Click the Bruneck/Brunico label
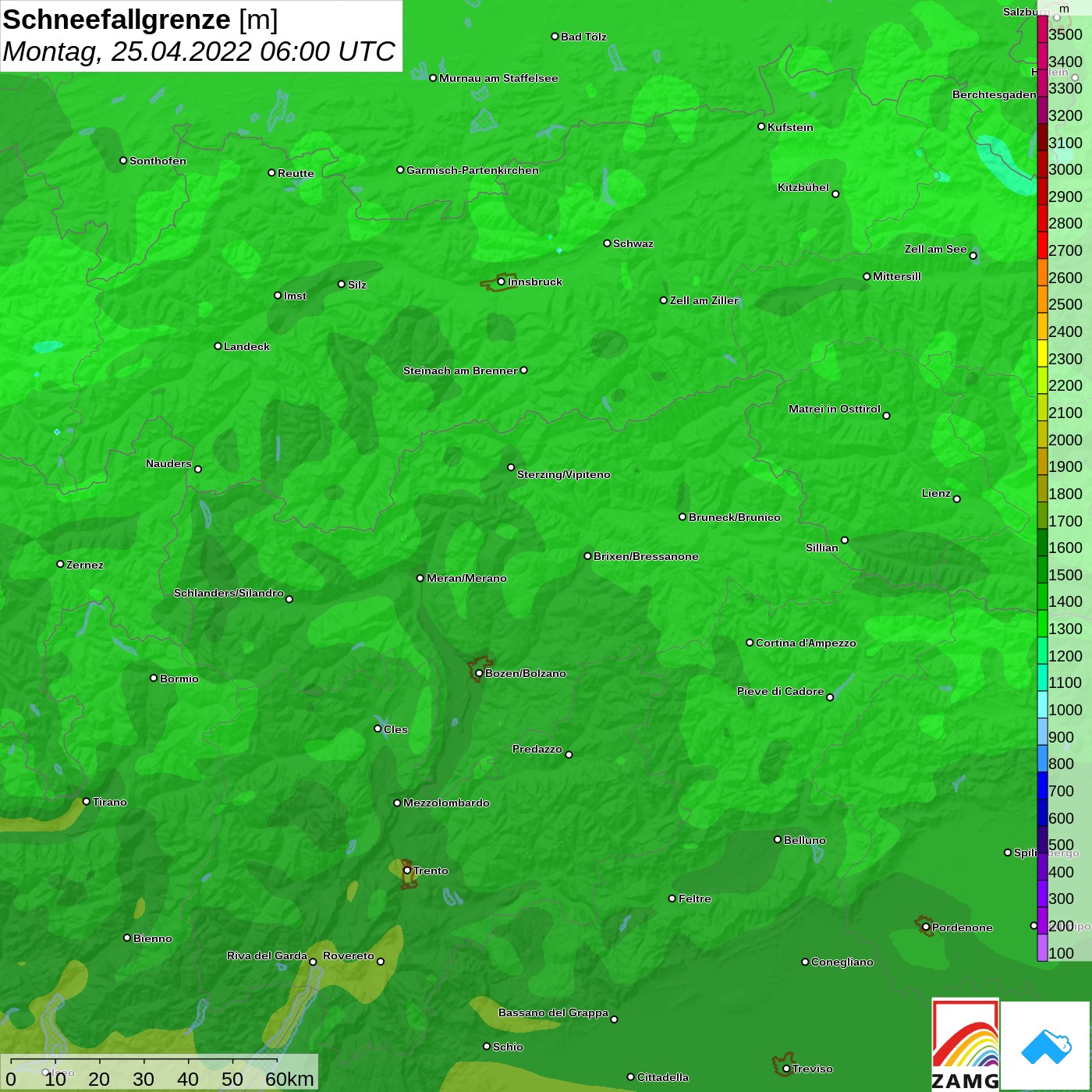This screenshot has height=1092, width=1092. point(735,517)
